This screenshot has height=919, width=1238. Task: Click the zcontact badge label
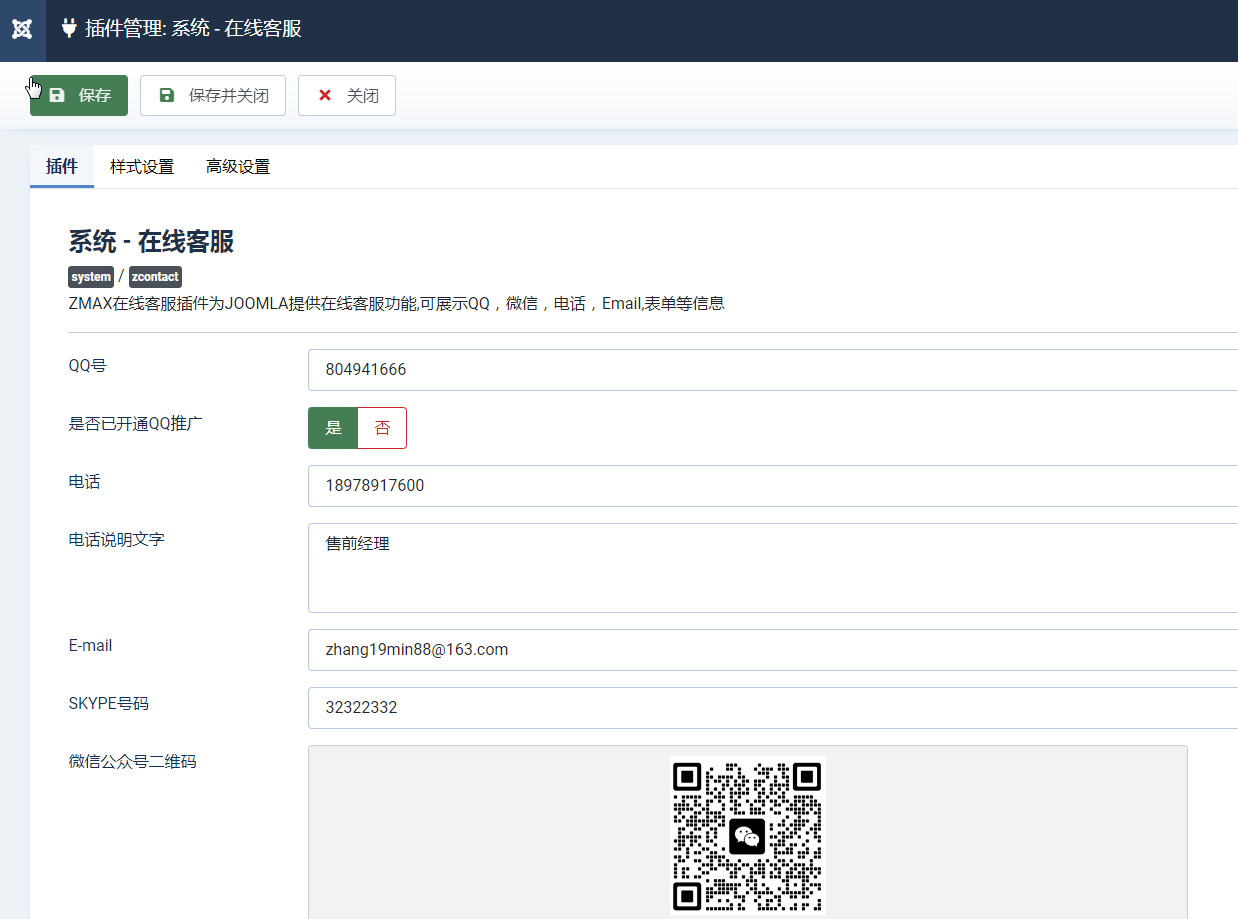coord(155,277)
